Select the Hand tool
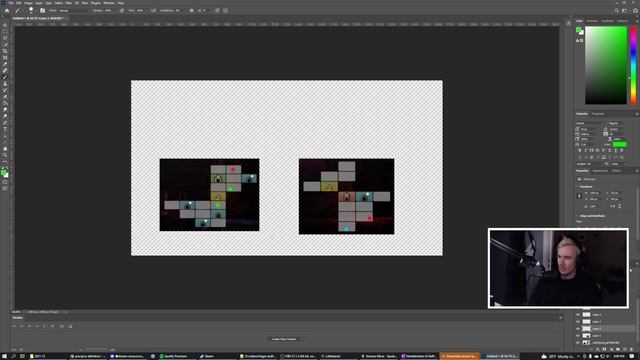 pyautogui.click(x=5, y=149)
